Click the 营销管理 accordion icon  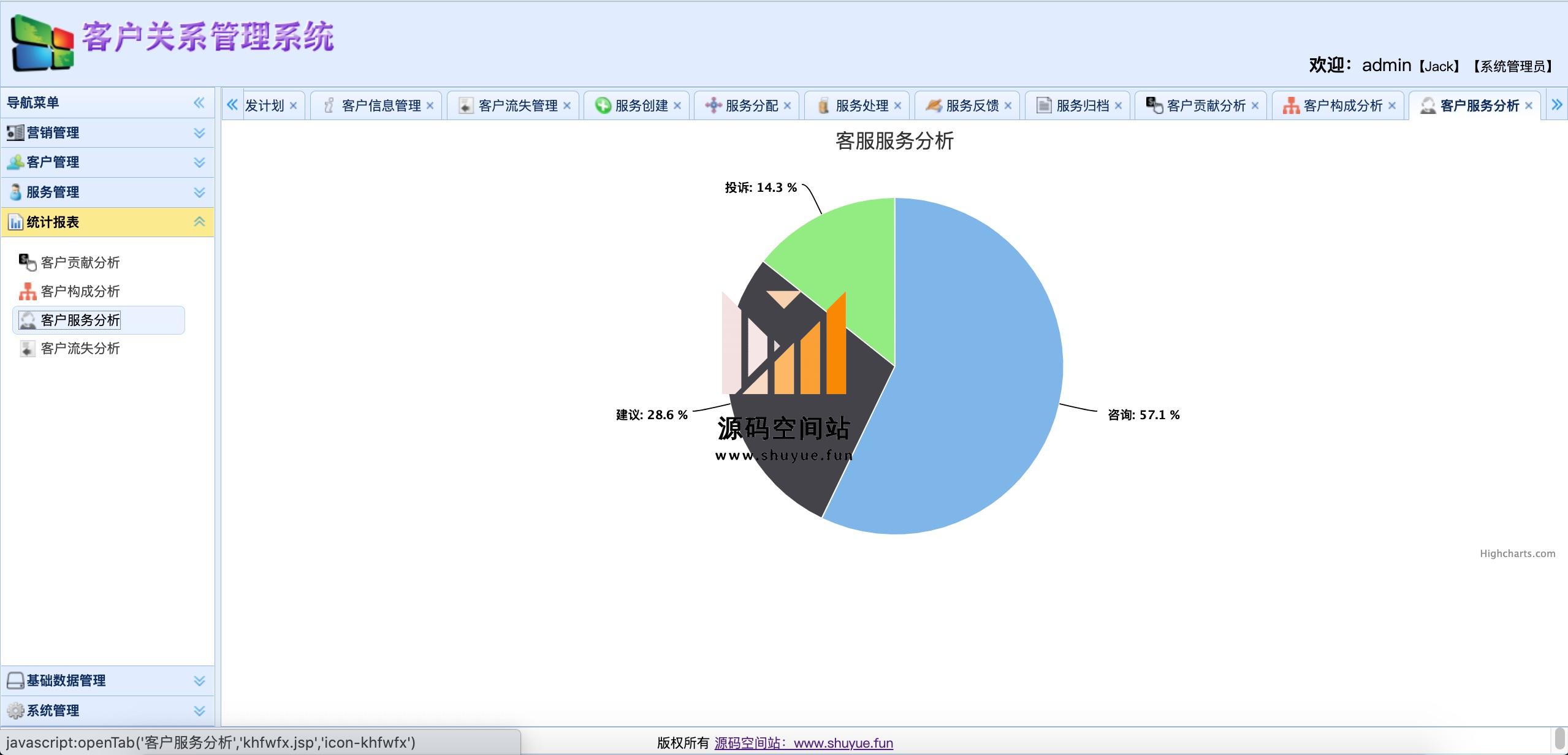point(15,132)
